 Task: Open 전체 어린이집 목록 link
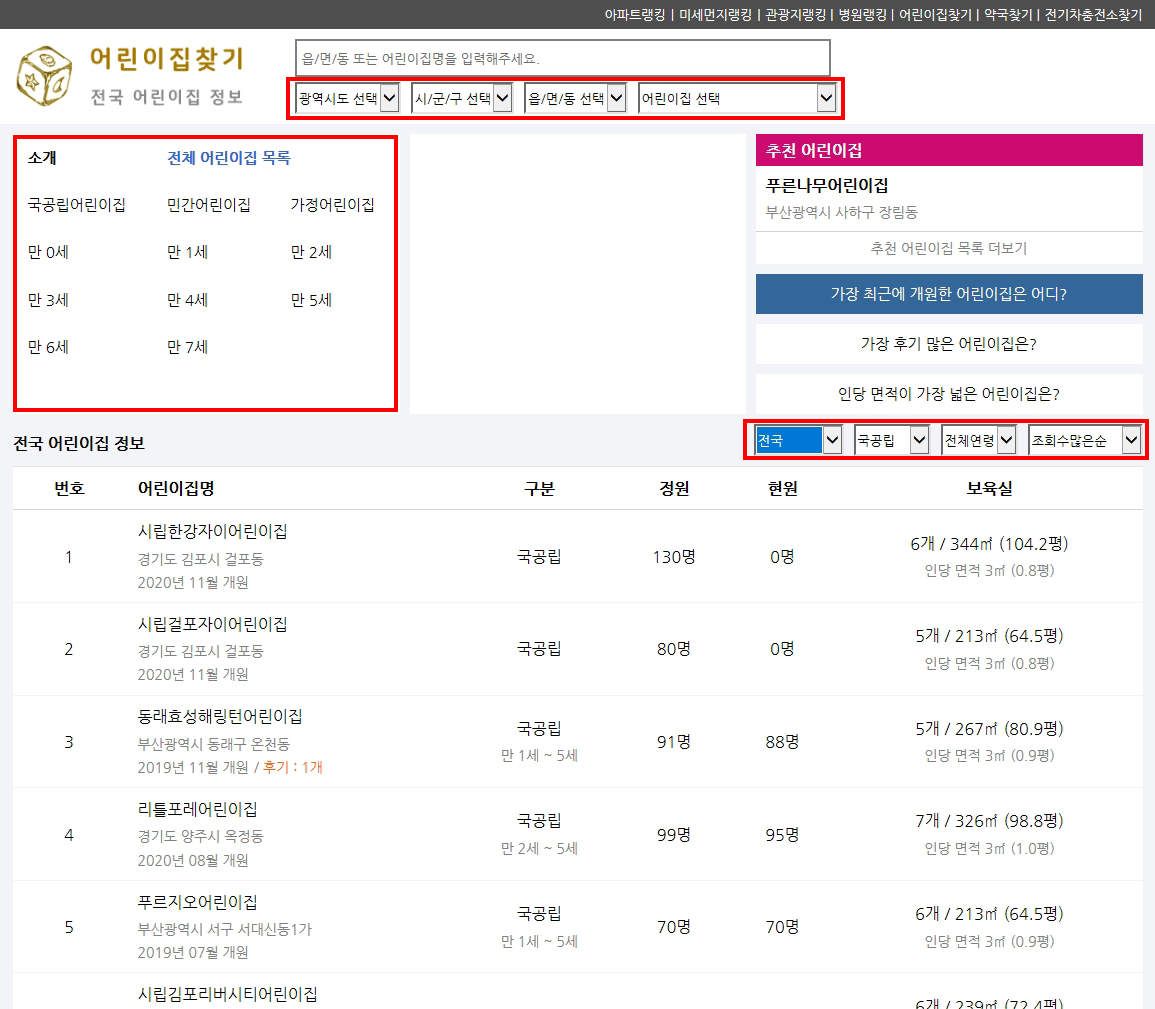point(228,158)
